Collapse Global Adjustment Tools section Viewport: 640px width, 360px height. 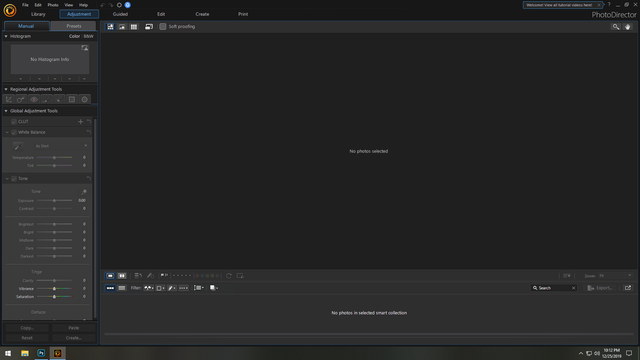pos(6,111)
